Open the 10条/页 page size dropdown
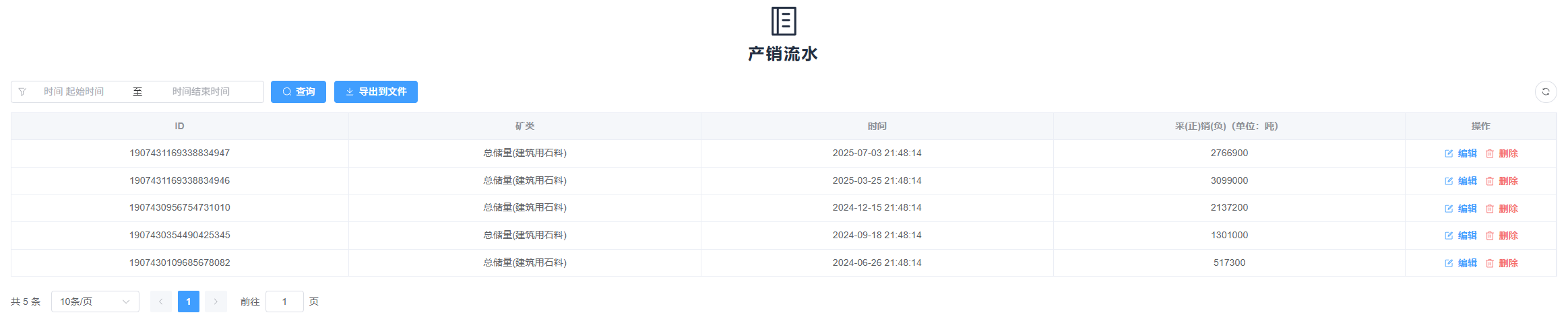 (x=95, y=302)
